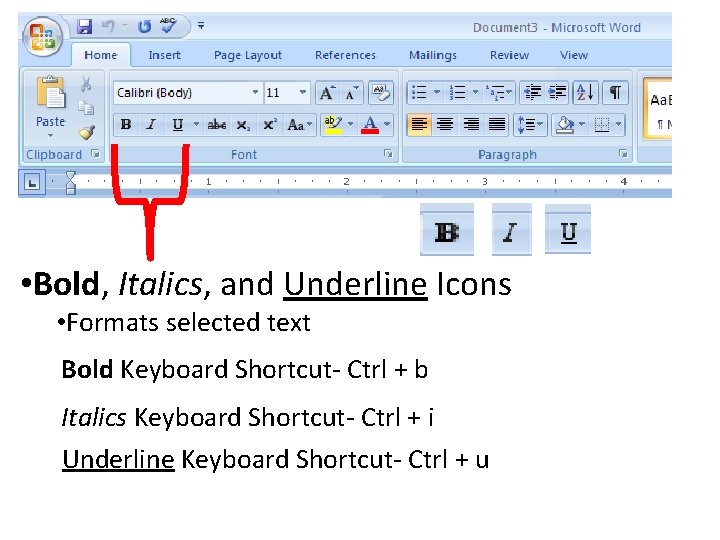Toggle Italic in the ribbon Font group
This screenshot has height=540, width=720.
[x=151, y=124]
